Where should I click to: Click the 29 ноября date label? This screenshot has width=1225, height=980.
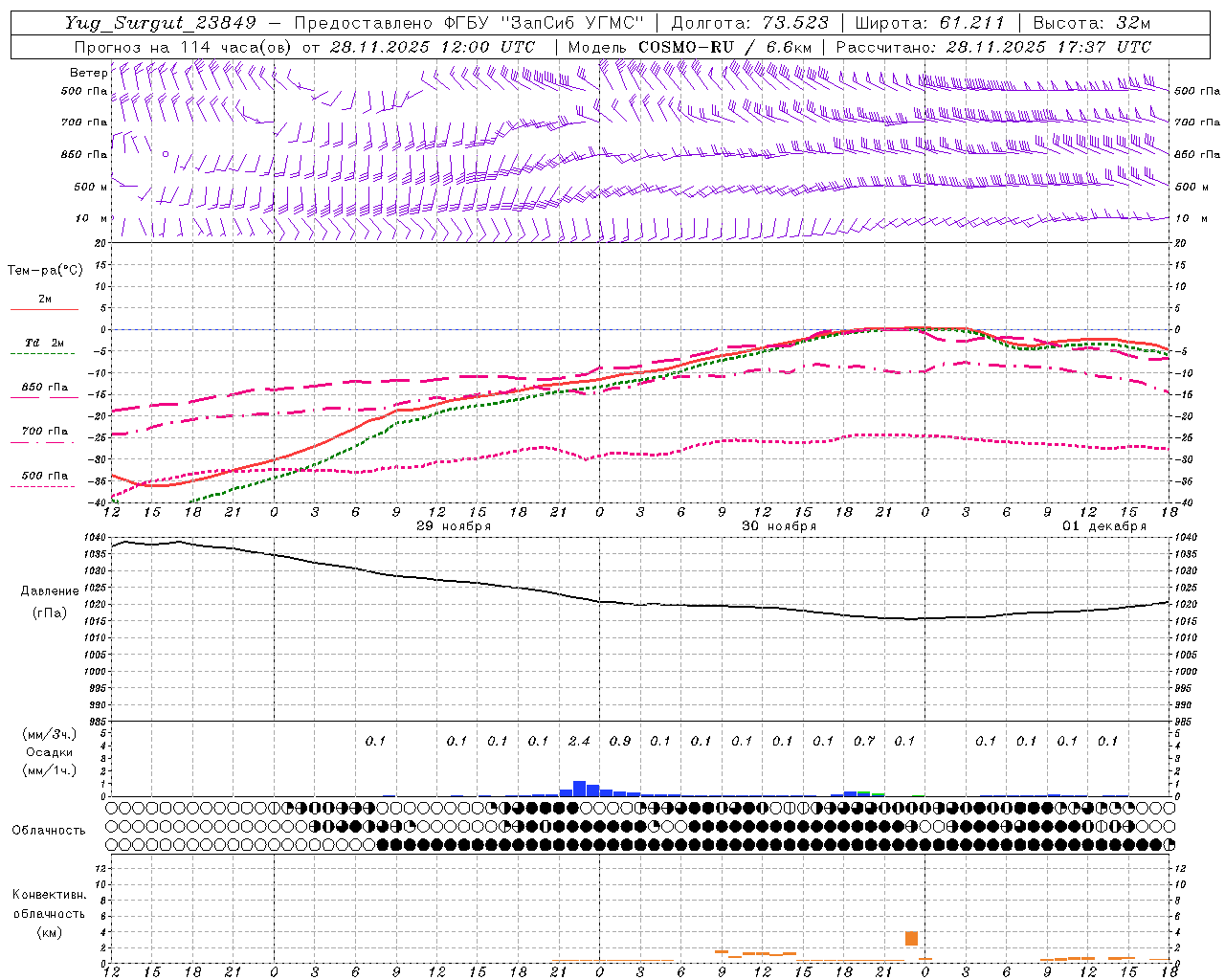click(454, 526)
